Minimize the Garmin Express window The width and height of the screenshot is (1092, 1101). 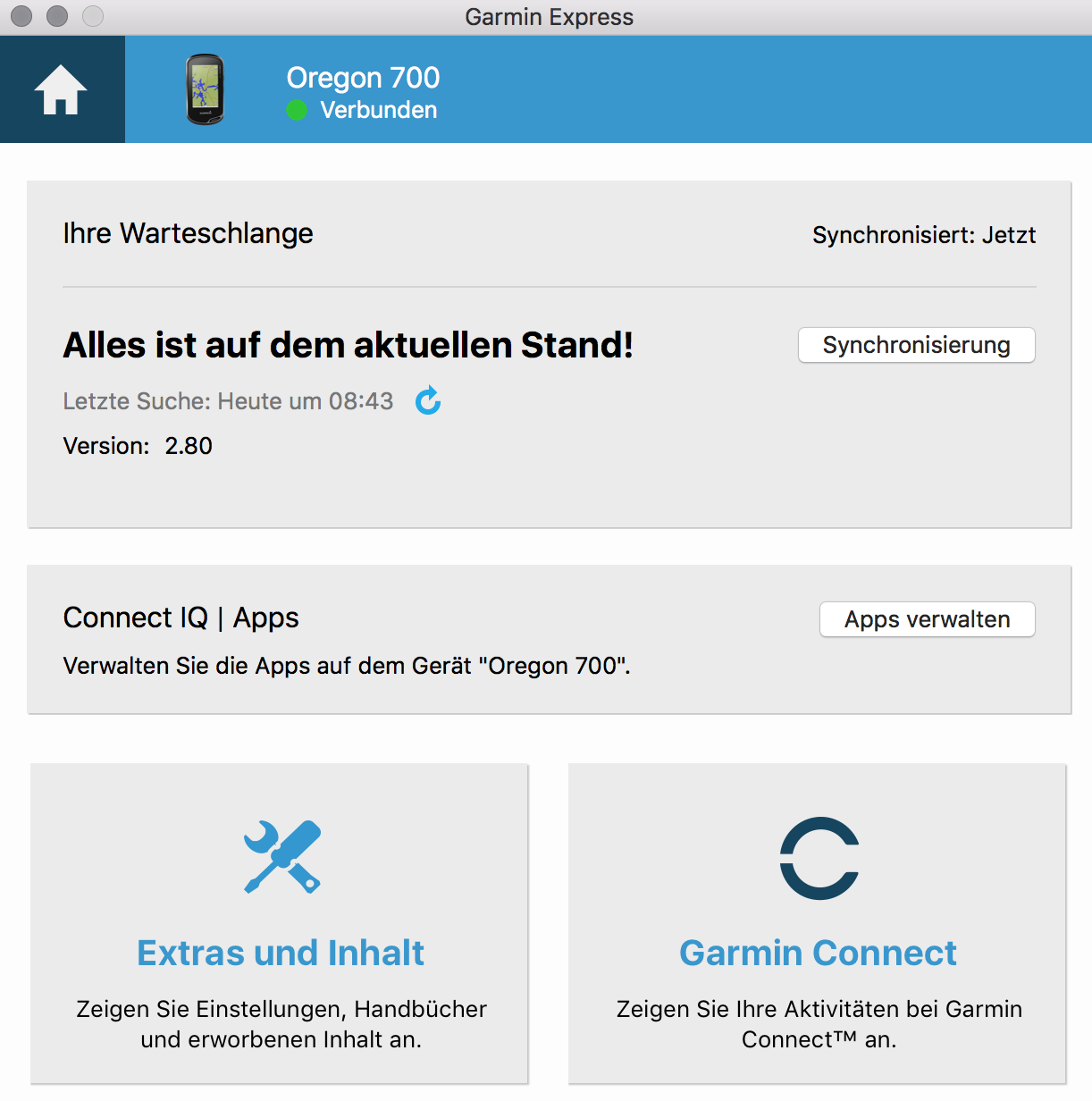[x=57, y=16]
